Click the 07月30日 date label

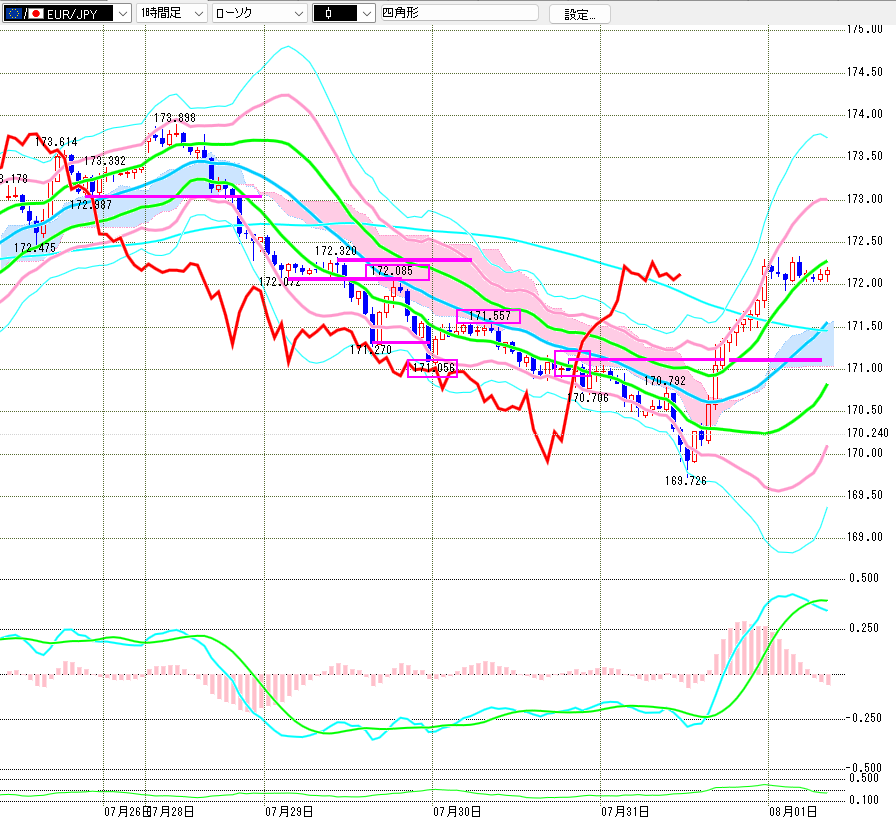coord(457,811)
